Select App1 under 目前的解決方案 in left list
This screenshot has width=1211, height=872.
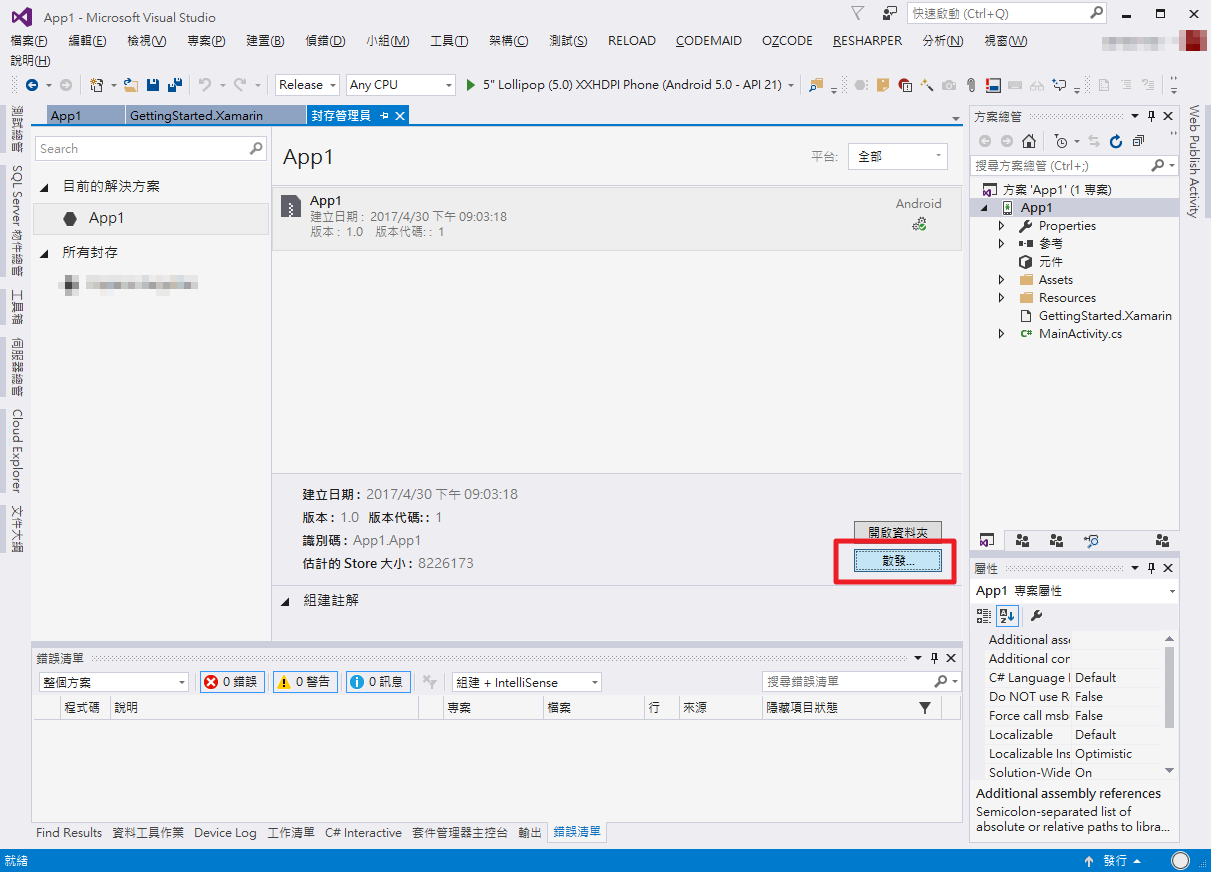coord(151,218)
